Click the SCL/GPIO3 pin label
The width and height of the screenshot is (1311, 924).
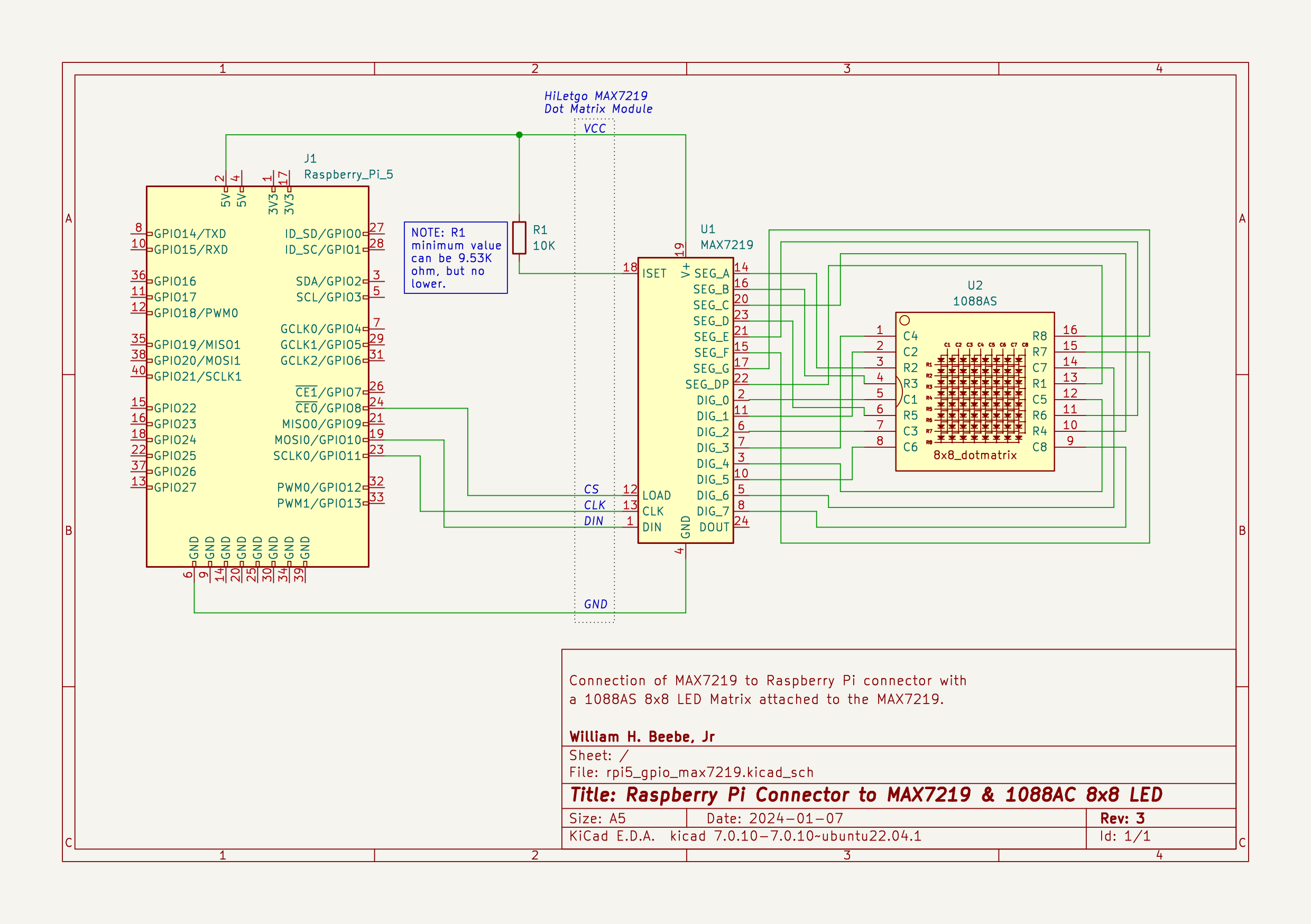328,297
